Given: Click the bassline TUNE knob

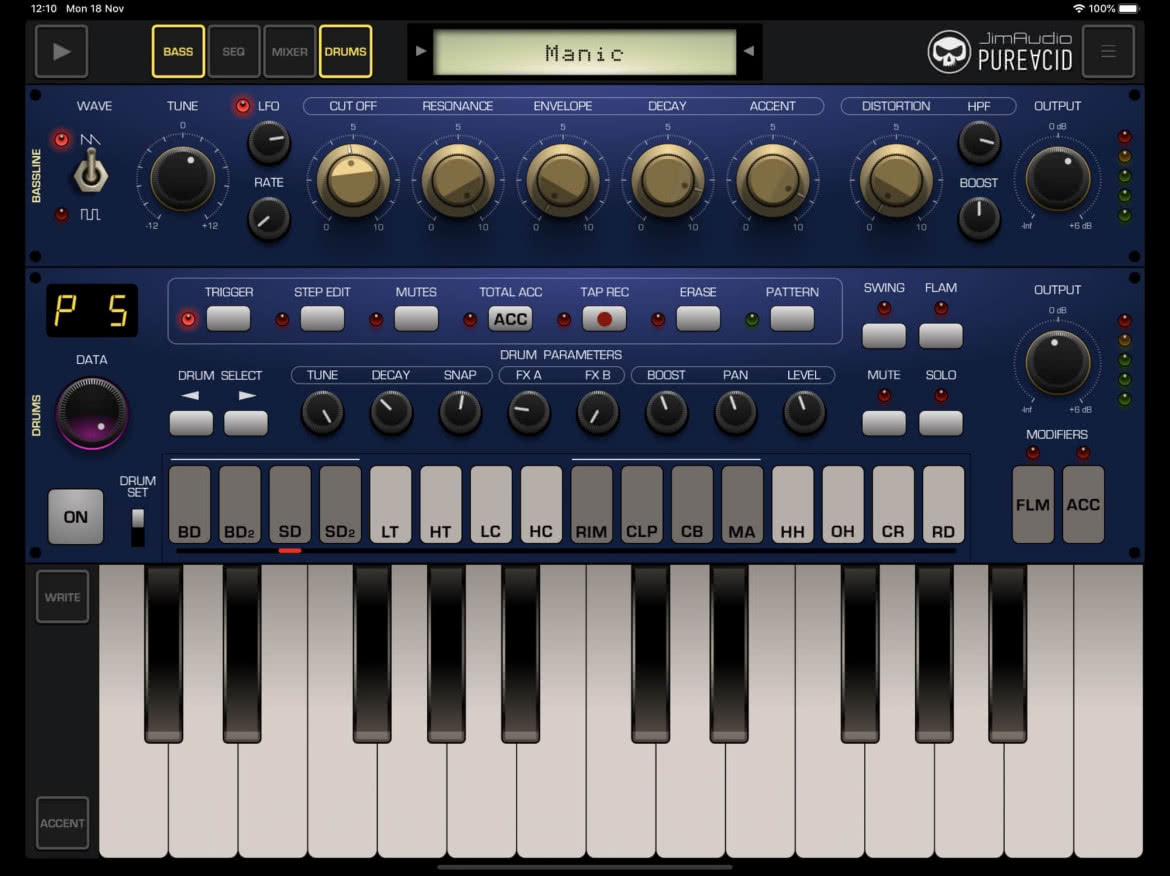Looking at the screenshot, I should 182,178.
